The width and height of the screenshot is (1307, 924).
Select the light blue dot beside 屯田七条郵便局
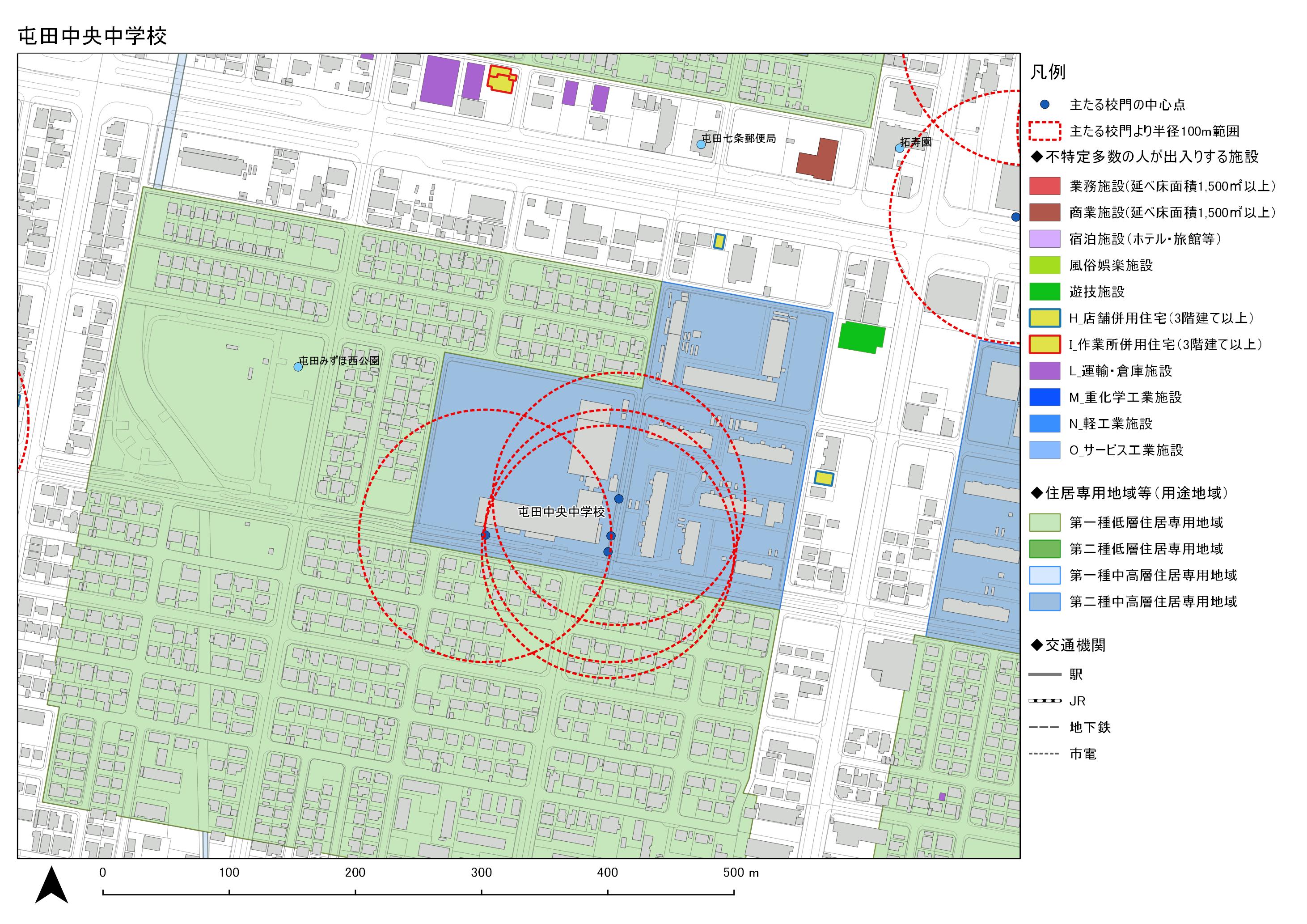pos(701,144)
